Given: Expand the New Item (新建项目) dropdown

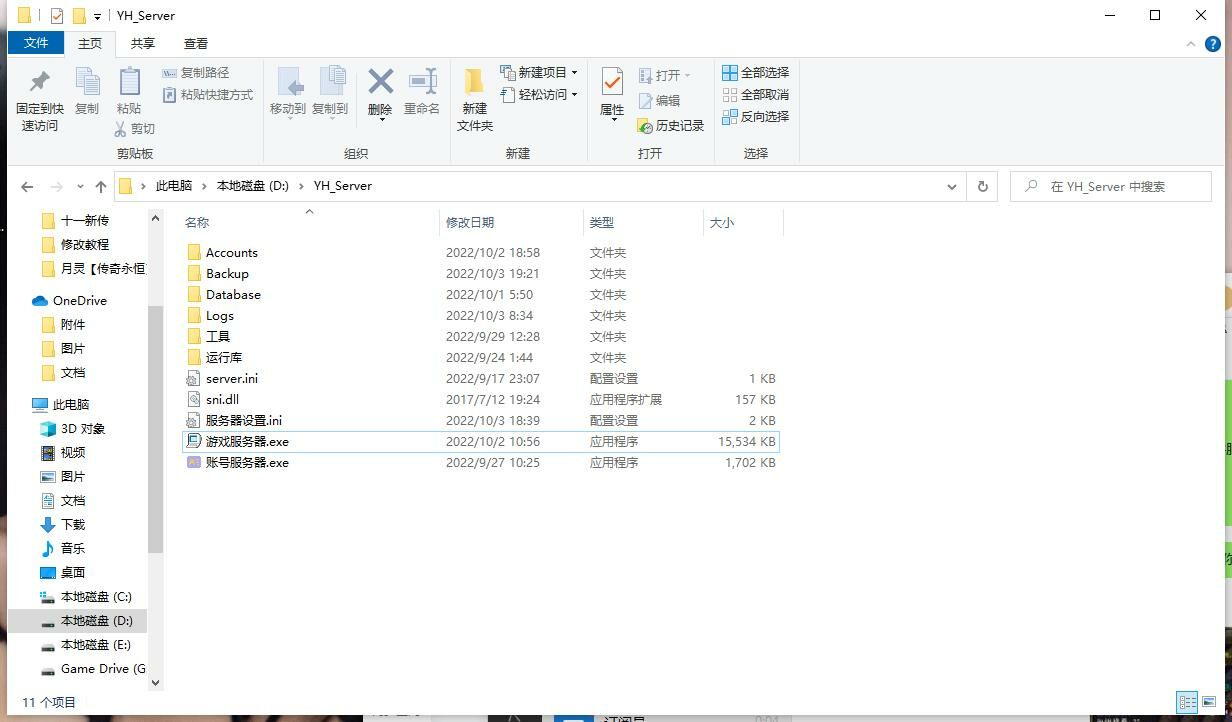Looking at the screenshot, I should [575, 73].
